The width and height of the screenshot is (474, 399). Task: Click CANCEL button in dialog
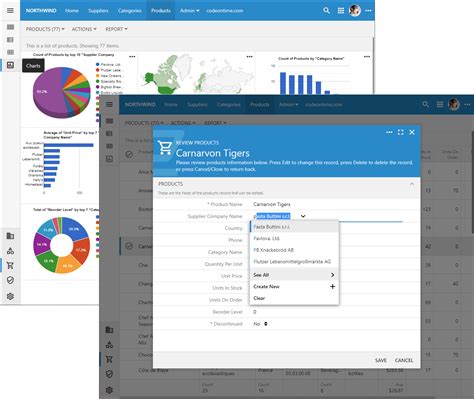point(404,360)
